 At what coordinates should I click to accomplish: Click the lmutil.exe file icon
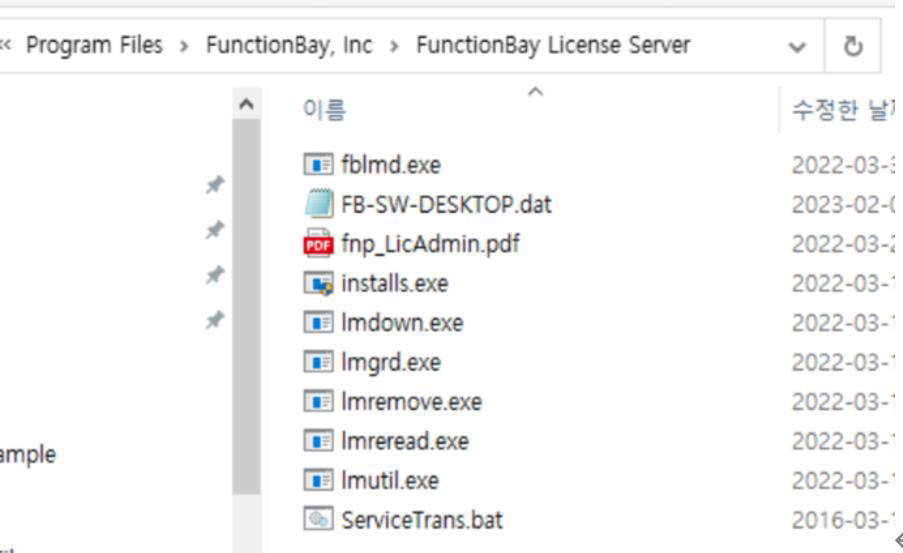pos(318,480)
